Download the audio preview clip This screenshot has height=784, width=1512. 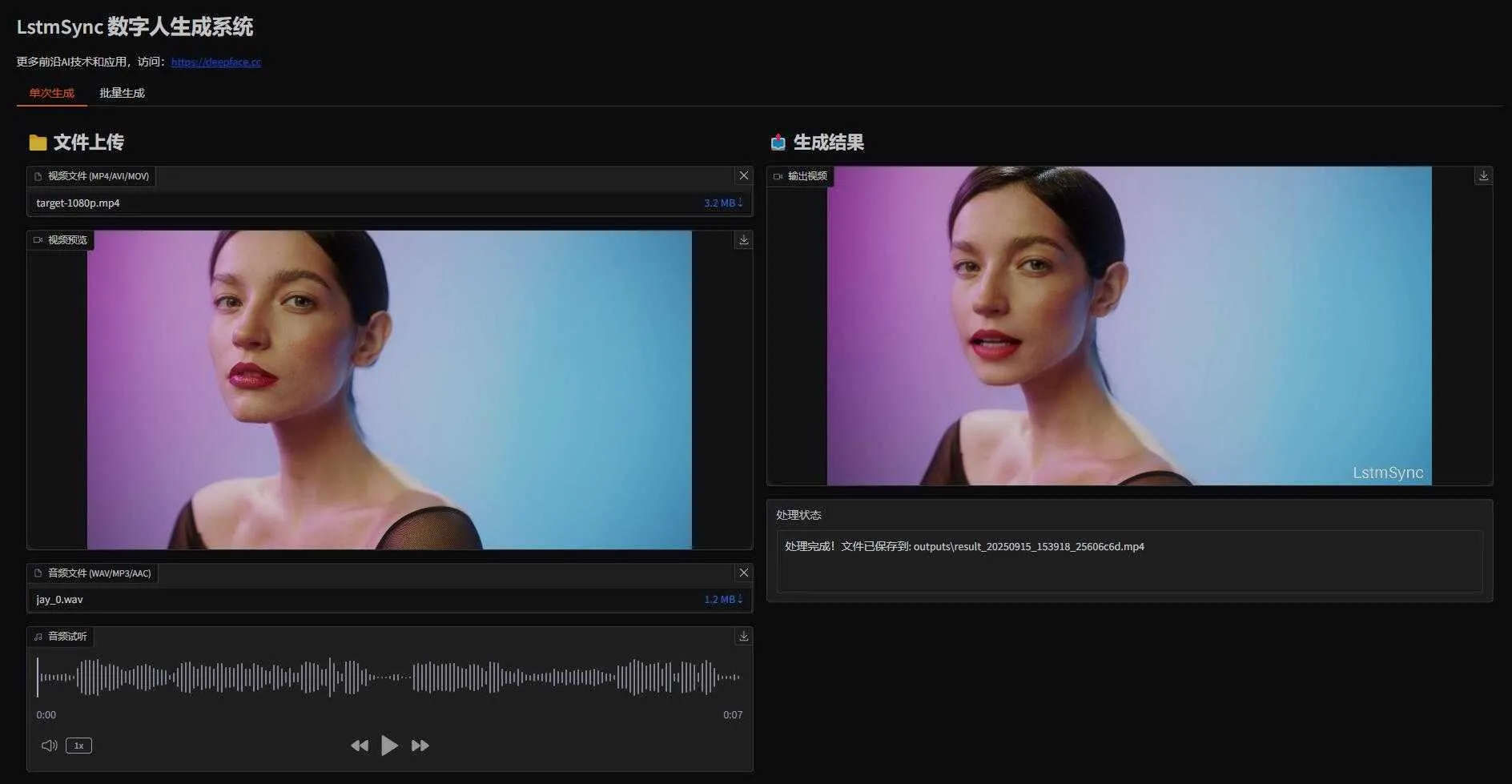point(743,636)
